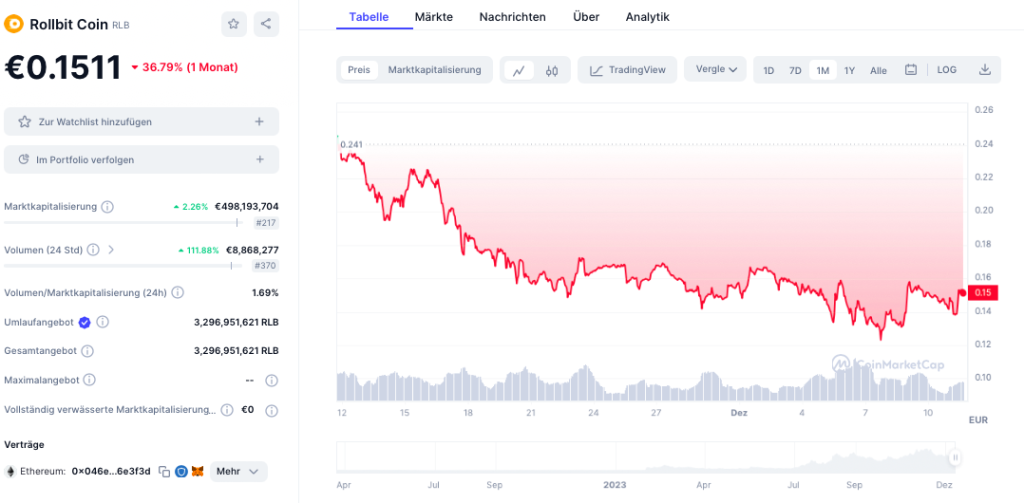Click the Rollbit Coin logo icon
The height and width of the screenshot is (503, 1024).
[13, 25]
